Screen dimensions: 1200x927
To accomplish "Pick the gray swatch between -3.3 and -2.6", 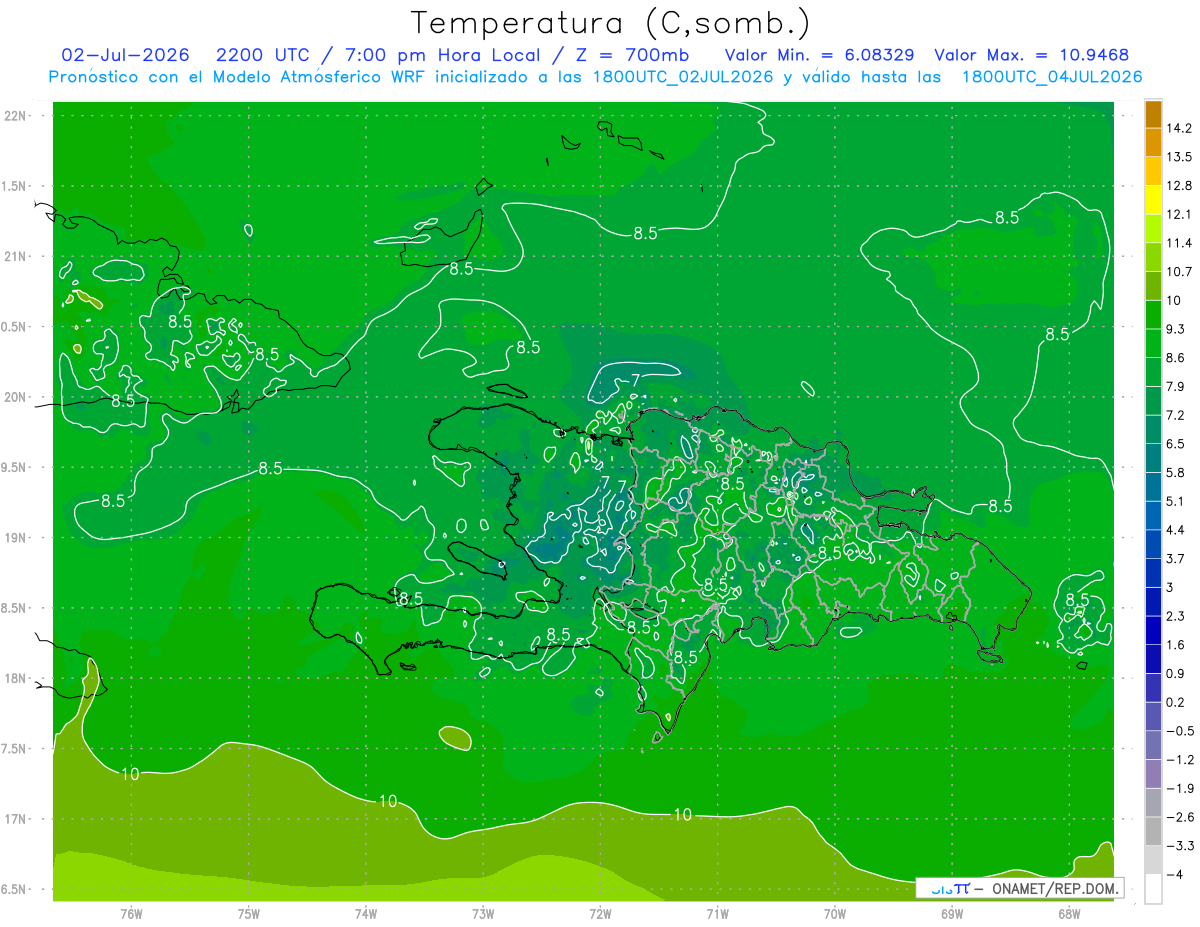I will coord(1153,831).
